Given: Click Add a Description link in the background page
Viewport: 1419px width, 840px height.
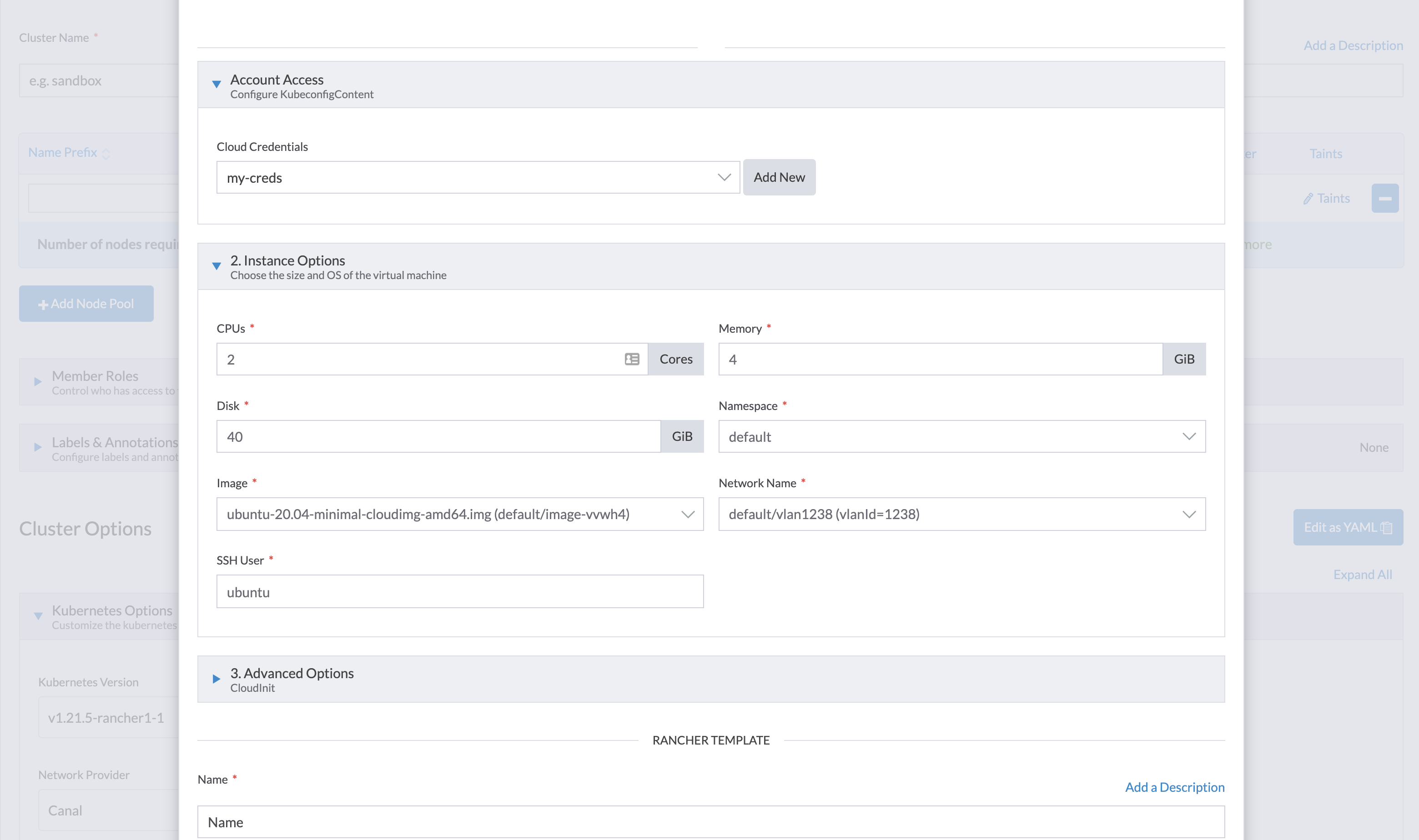Looking at the screenshot, I should point(1353,45).
